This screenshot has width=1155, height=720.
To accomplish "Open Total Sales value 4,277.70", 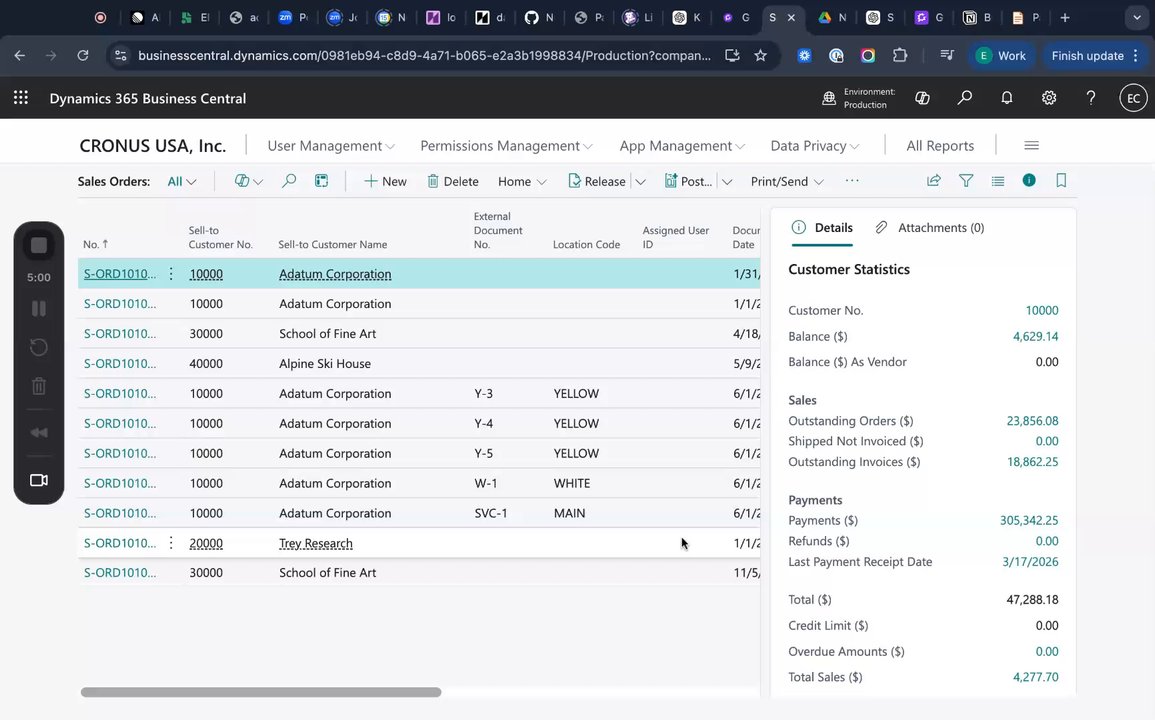I will coord(1035,677).
